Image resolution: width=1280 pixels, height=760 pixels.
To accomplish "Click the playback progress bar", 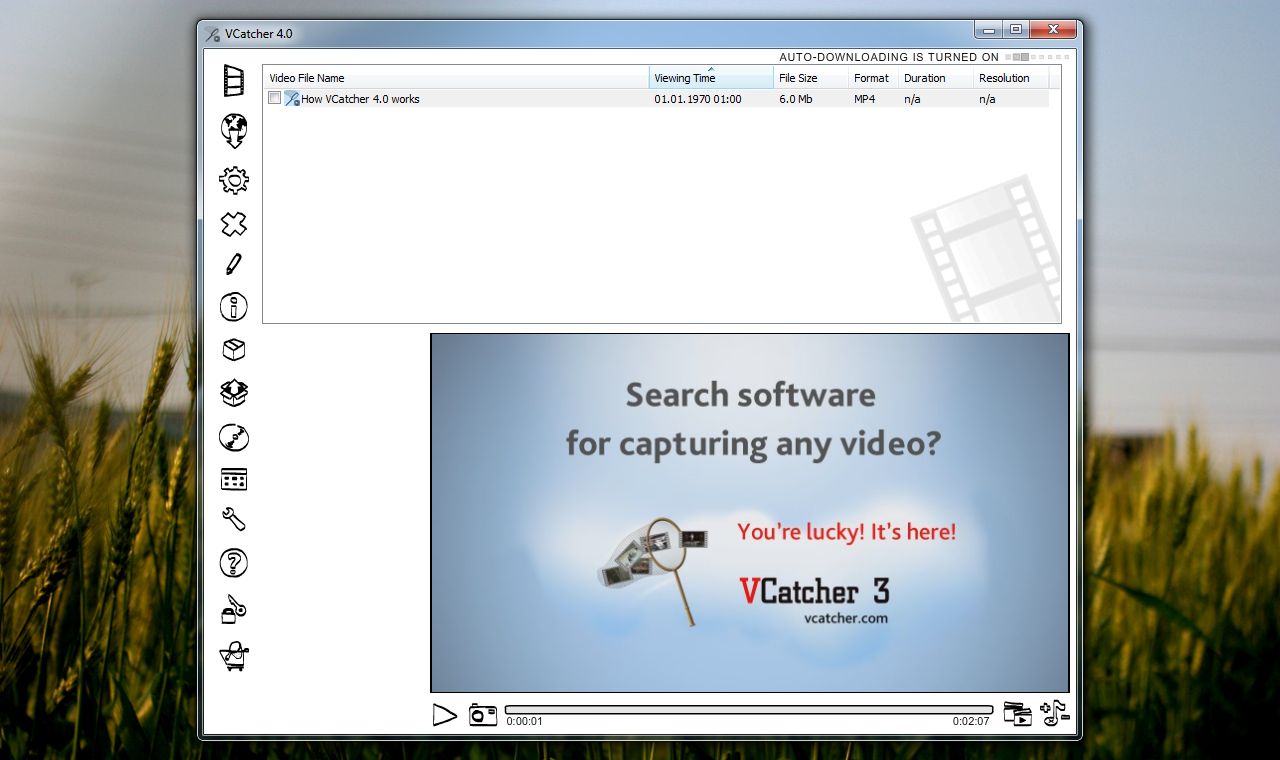I will [749, 709].
